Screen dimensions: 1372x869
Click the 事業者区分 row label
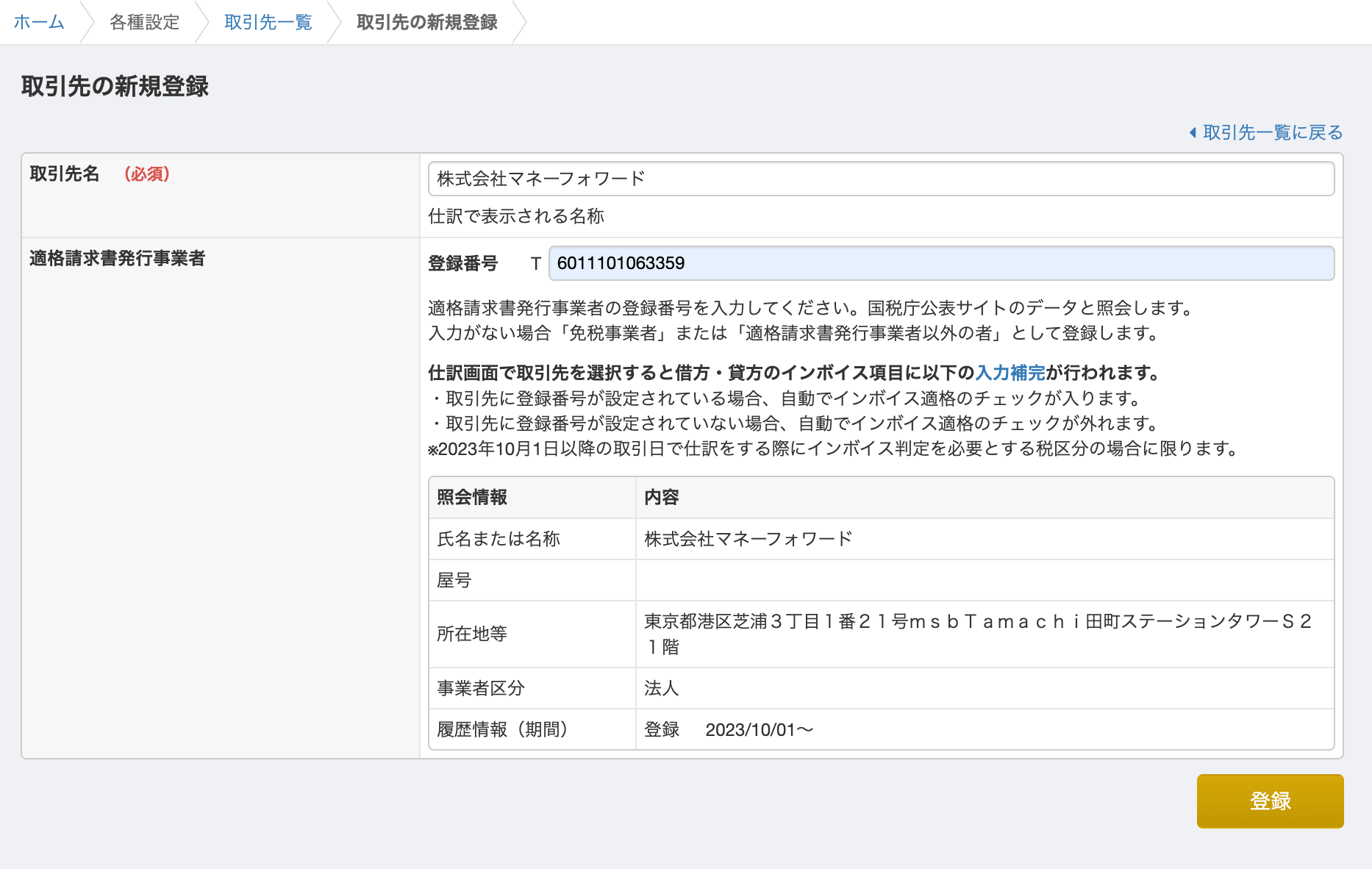pos(481,688)
